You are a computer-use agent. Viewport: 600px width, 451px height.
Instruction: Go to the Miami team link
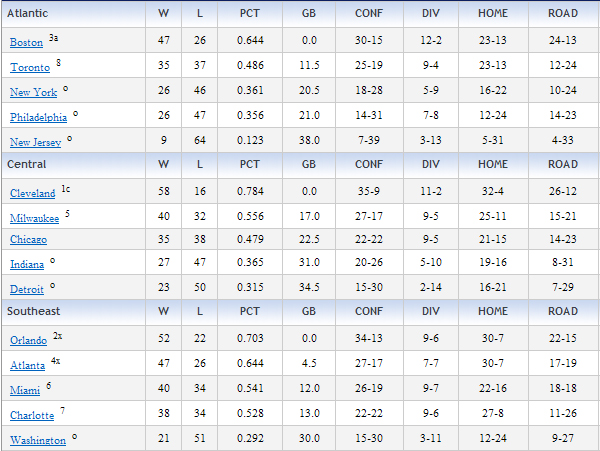pos(25,391)
